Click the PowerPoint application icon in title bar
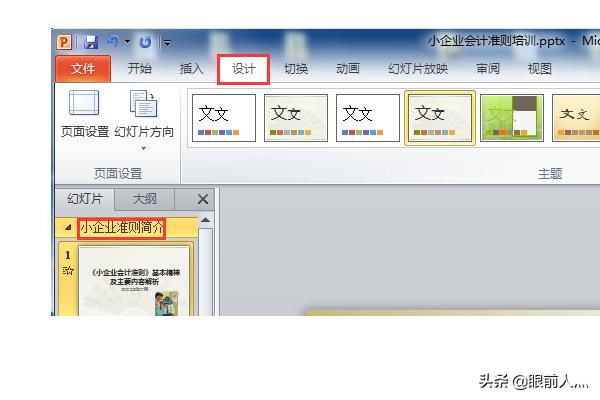Image resolution: width=600 pixels, height=400 pixels. (x=64, y=42)
